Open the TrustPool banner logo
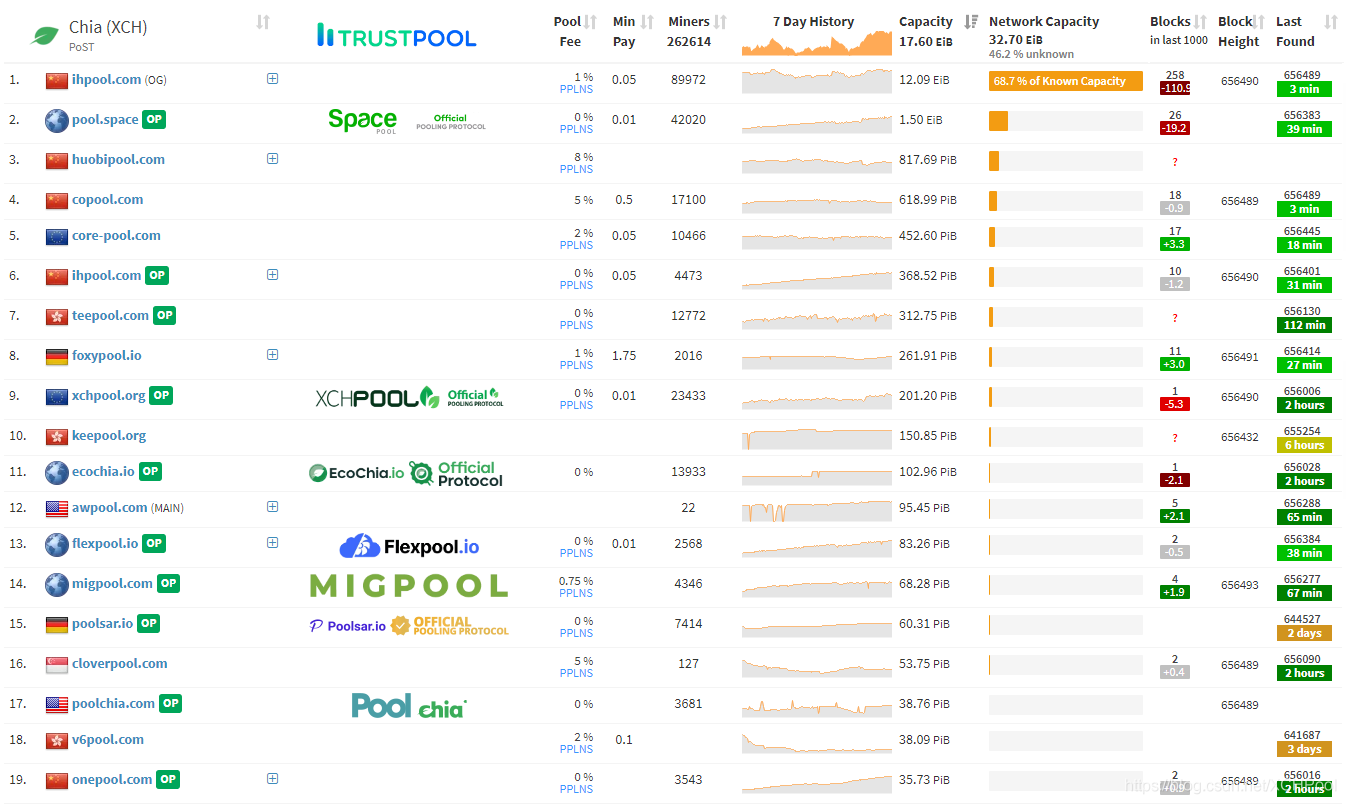The width and height of the screenshot is (1346, 804). (396, 36)
